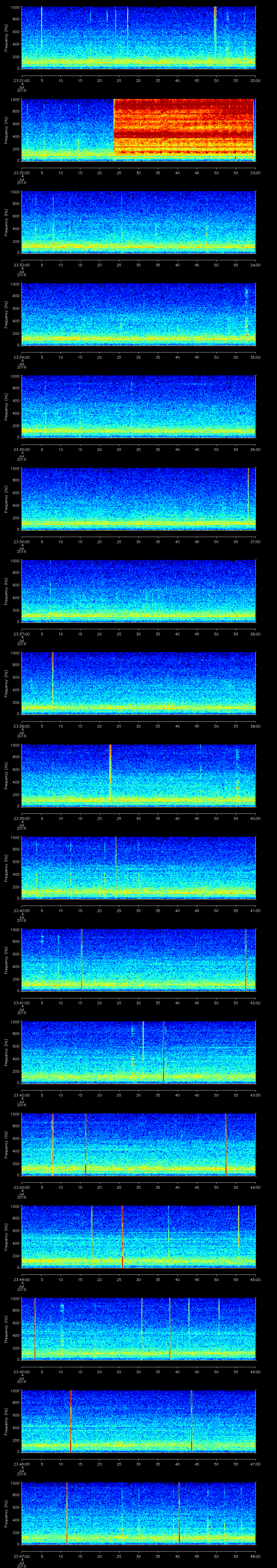
Task: Click the 23:46:00 start time label
Action: pyautogui.click(x=21, y=1464)
